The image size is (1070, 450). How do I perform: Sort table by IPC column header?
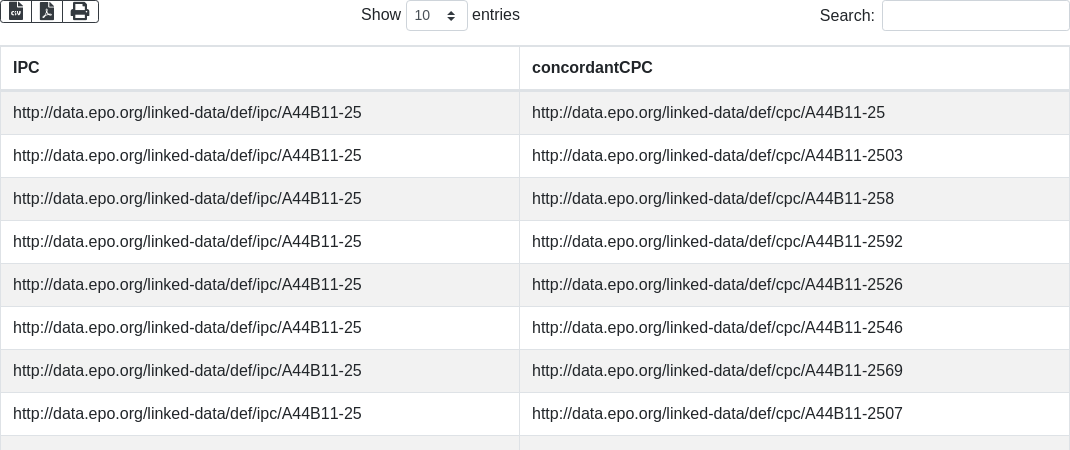[259, 68]
